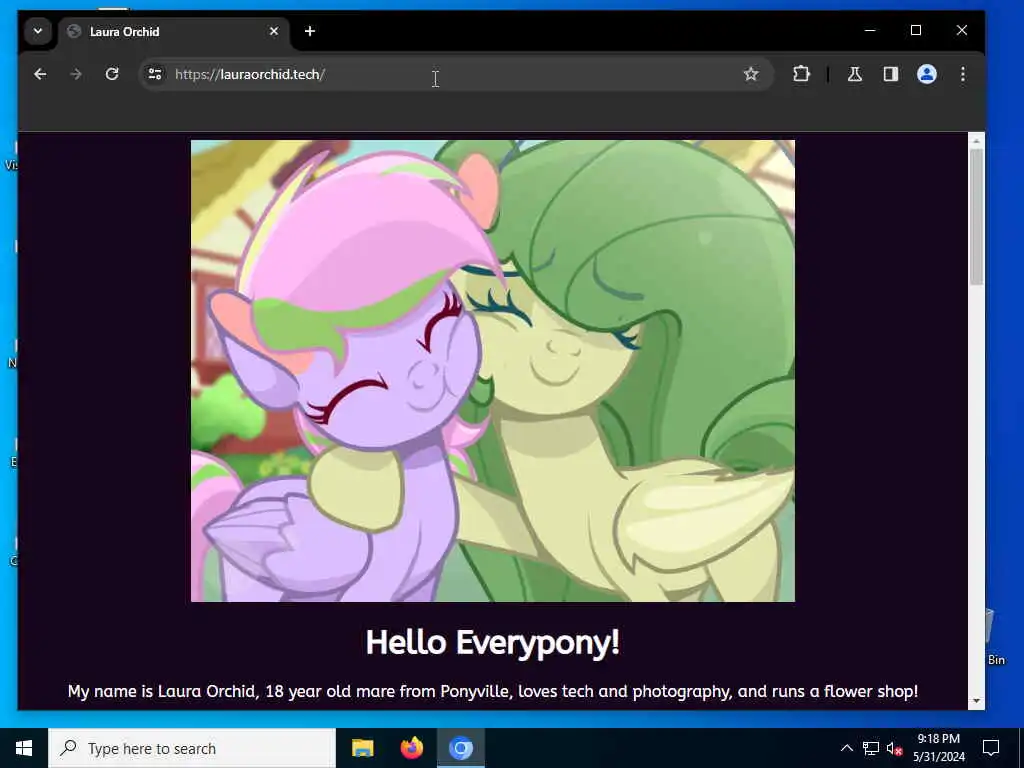Click the page scrollbar up arrow

(976, 142)
